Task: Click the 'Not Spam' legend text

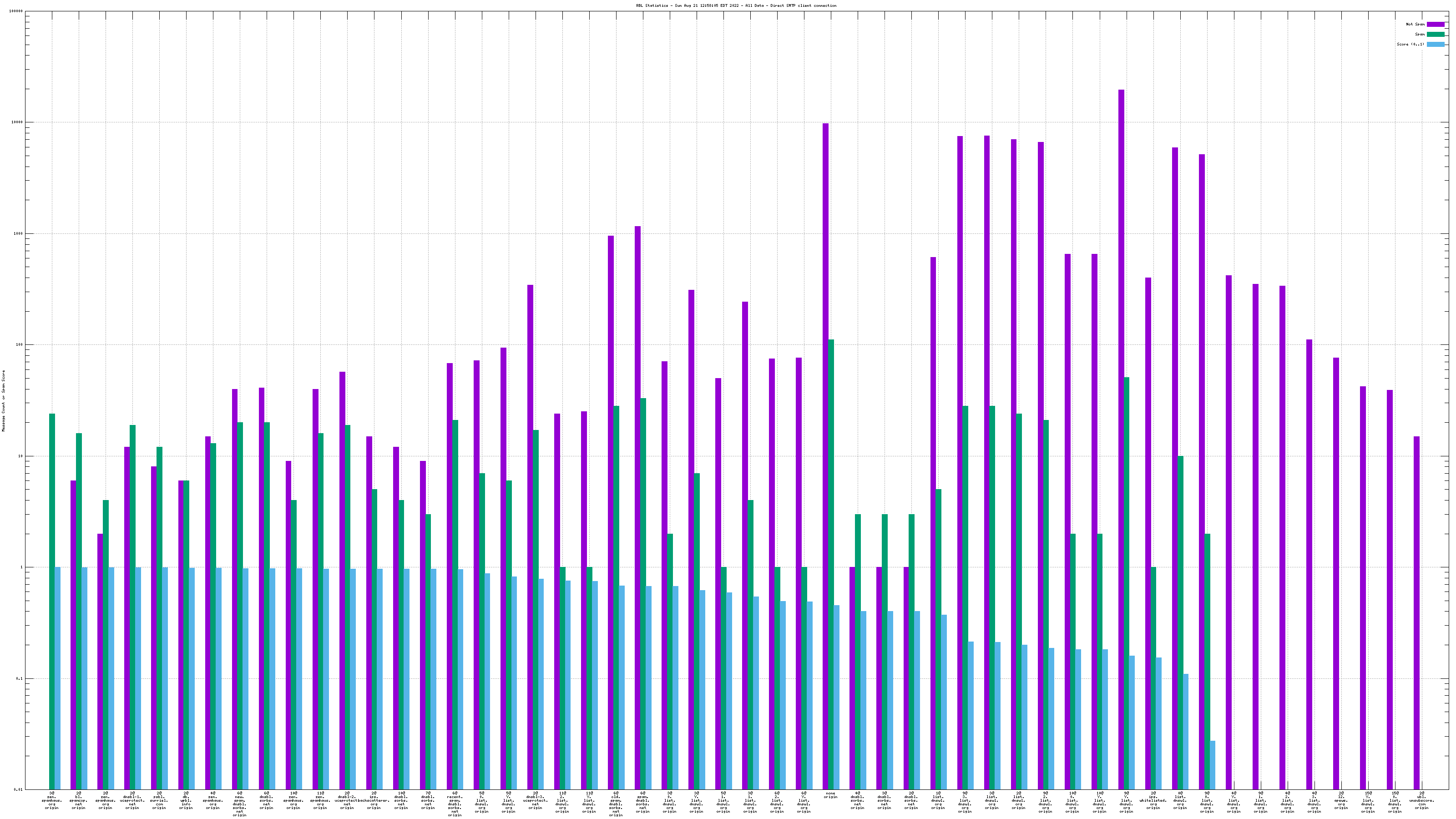Action: tap(1416, 24)
